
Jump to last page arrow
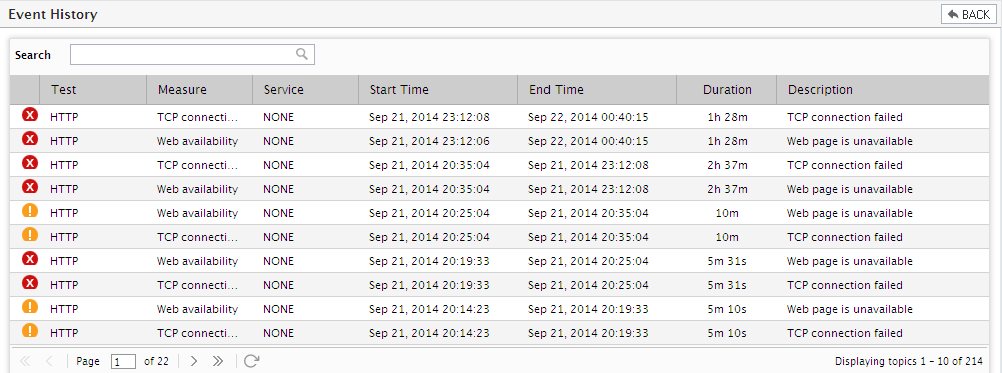click(x=218, y=362)
